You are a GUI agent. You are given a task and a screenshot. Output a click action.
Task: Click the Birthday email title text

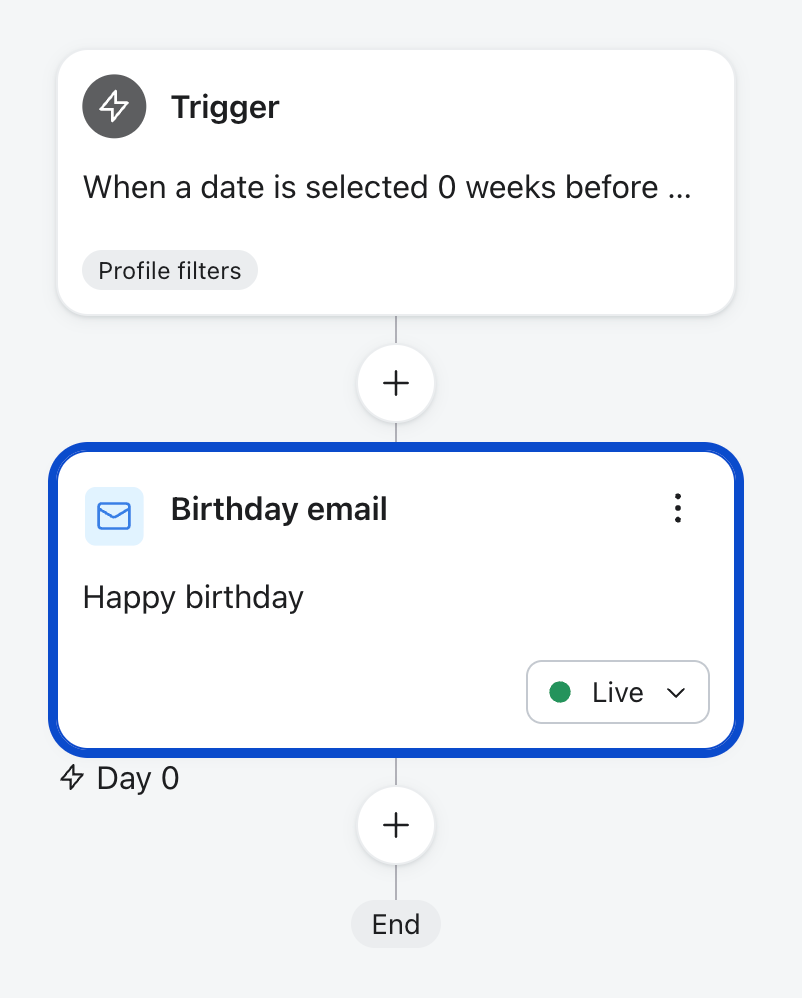(279, 509)
